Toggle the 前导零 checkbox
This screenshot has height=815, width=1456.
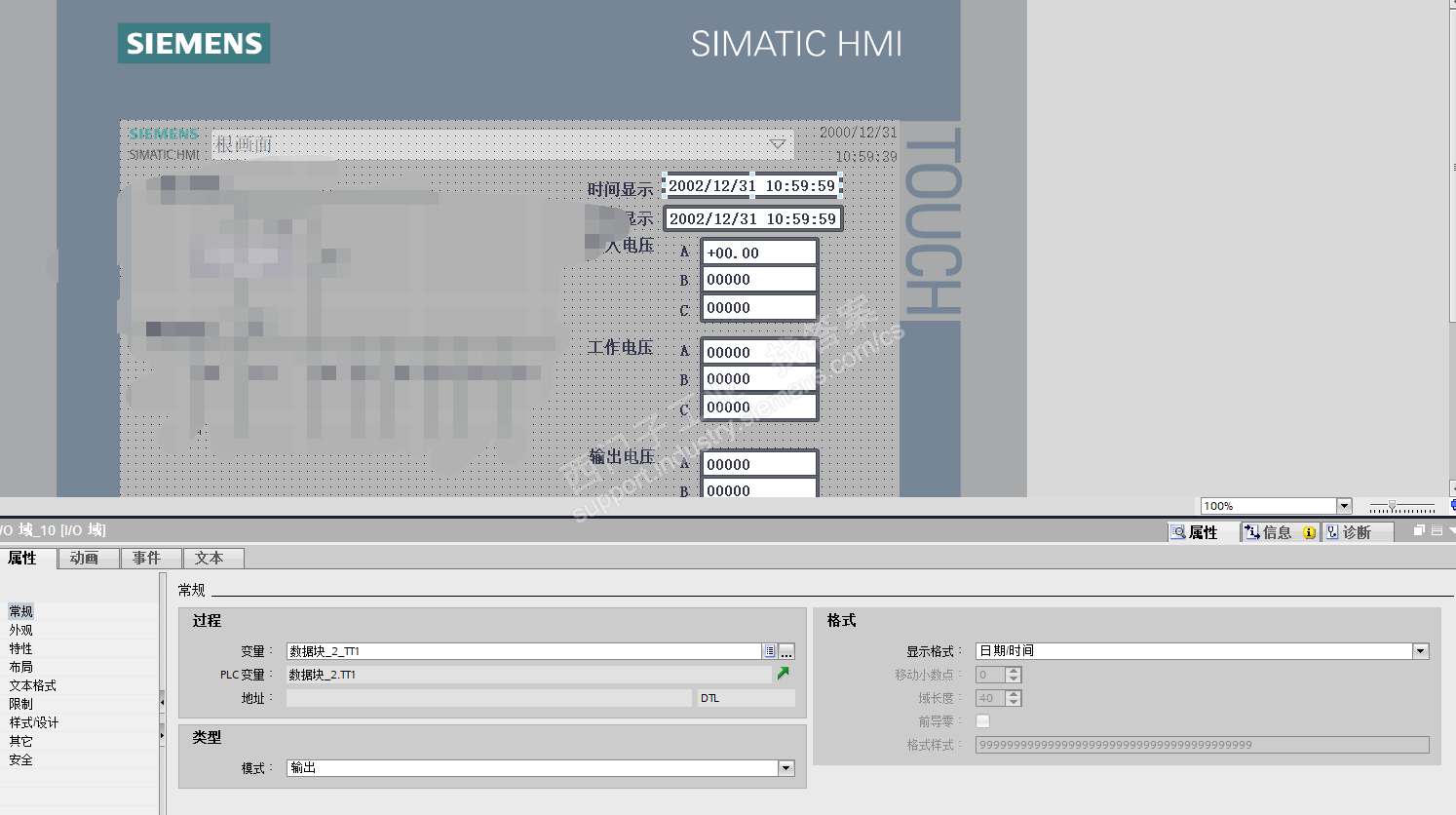pos(982,721)
